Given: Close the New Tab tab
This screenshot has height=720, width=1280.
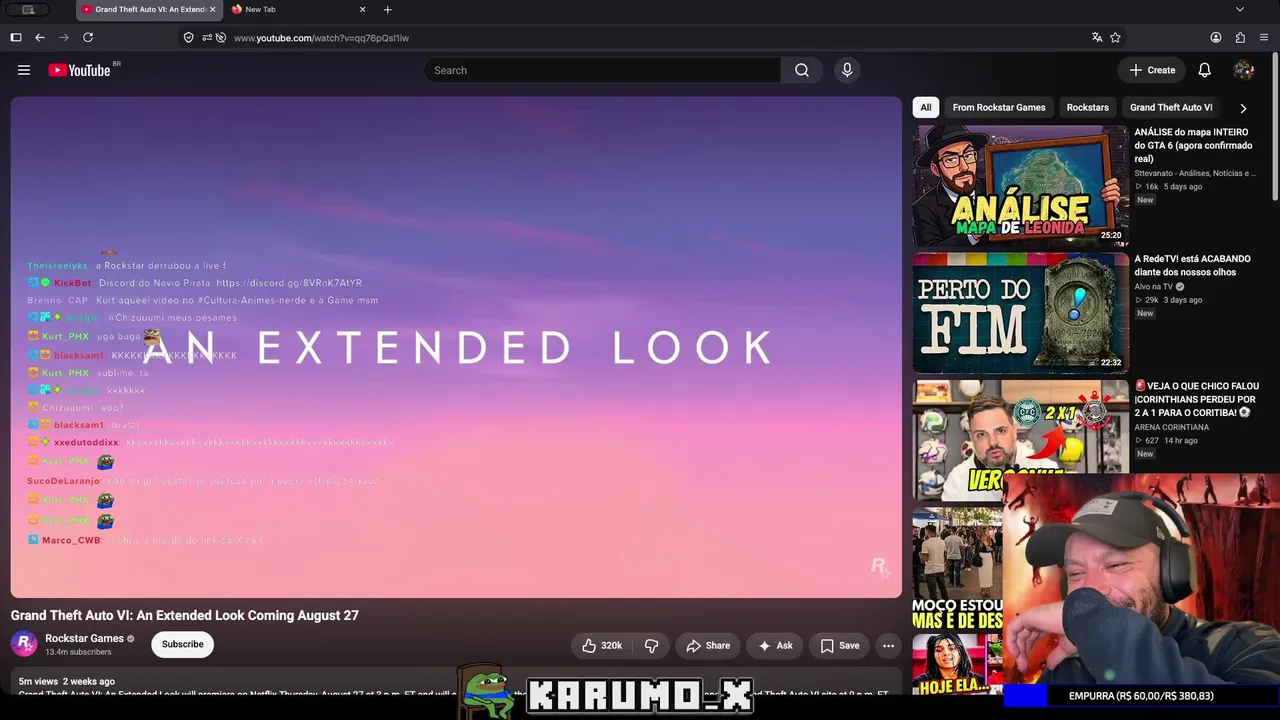Looking at the screenshot, I should coord(362,10).
